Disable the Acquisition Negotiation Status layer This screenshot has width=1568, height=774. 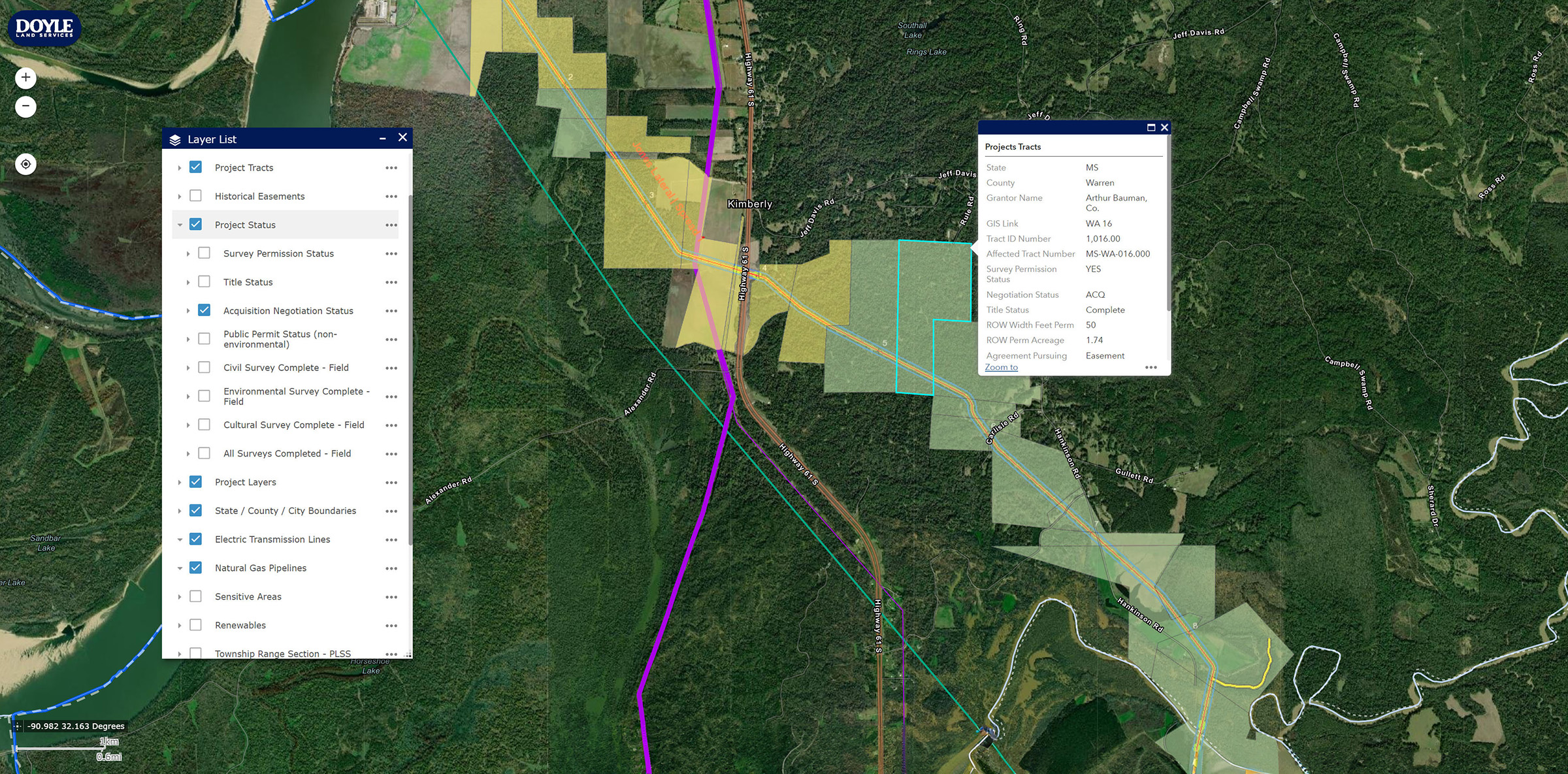coord(204,310)
